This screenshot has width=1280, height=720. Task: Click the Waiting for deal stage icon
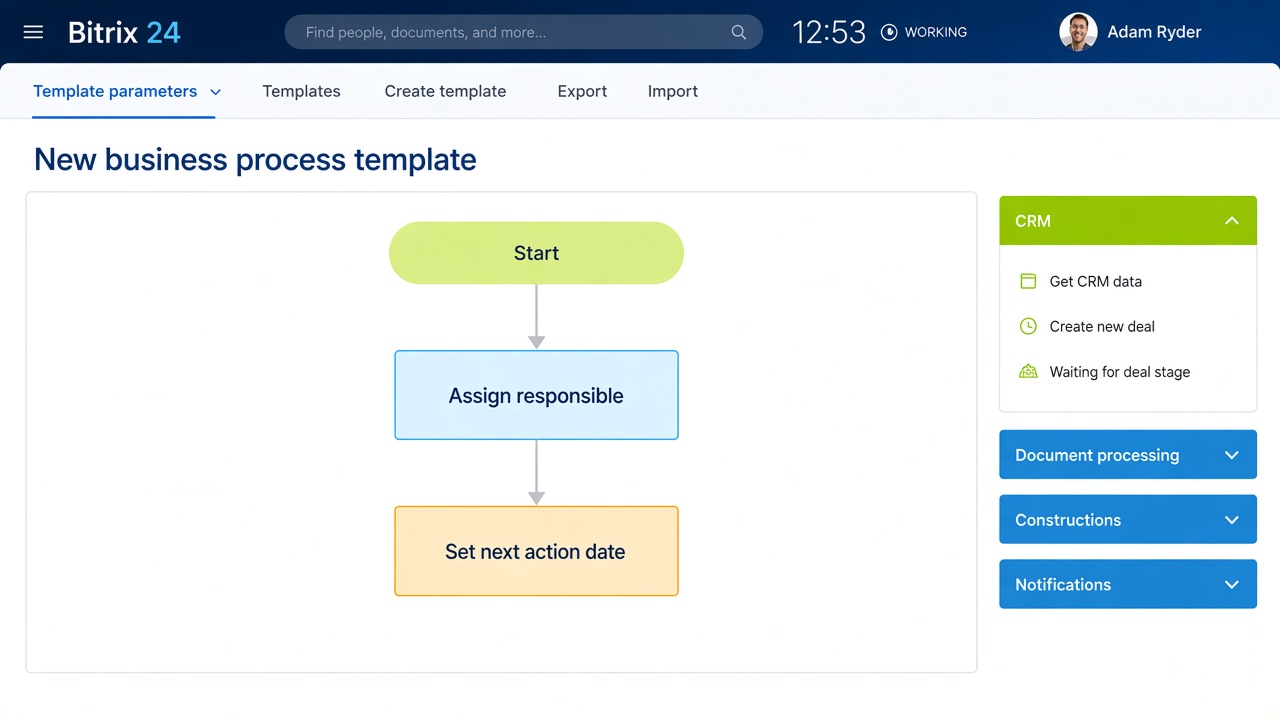click(1028, 372)
